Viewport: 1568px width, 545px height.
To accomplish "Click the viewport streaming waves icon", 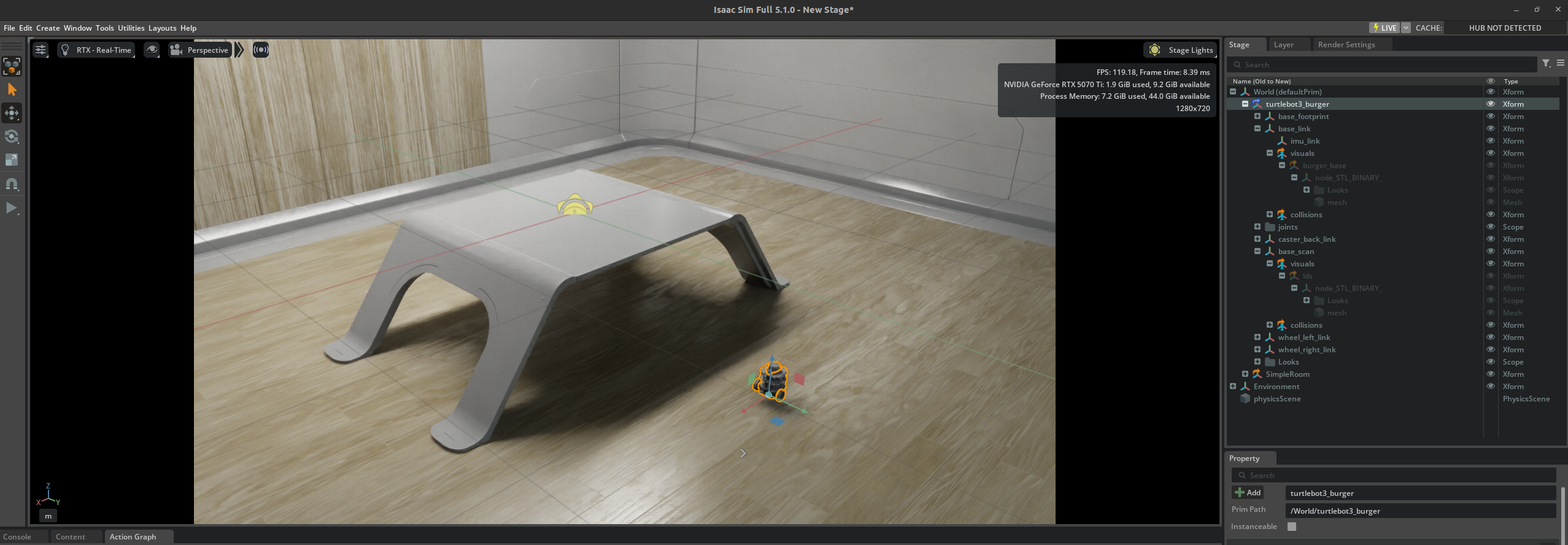I will coord(261,50).
